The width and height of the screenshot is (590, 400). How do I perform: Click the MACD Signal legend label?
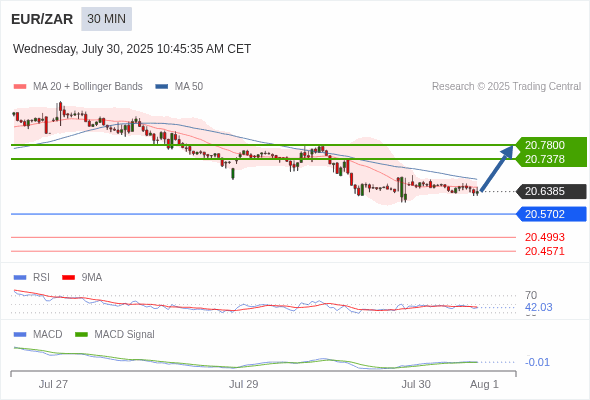point(125,335)
